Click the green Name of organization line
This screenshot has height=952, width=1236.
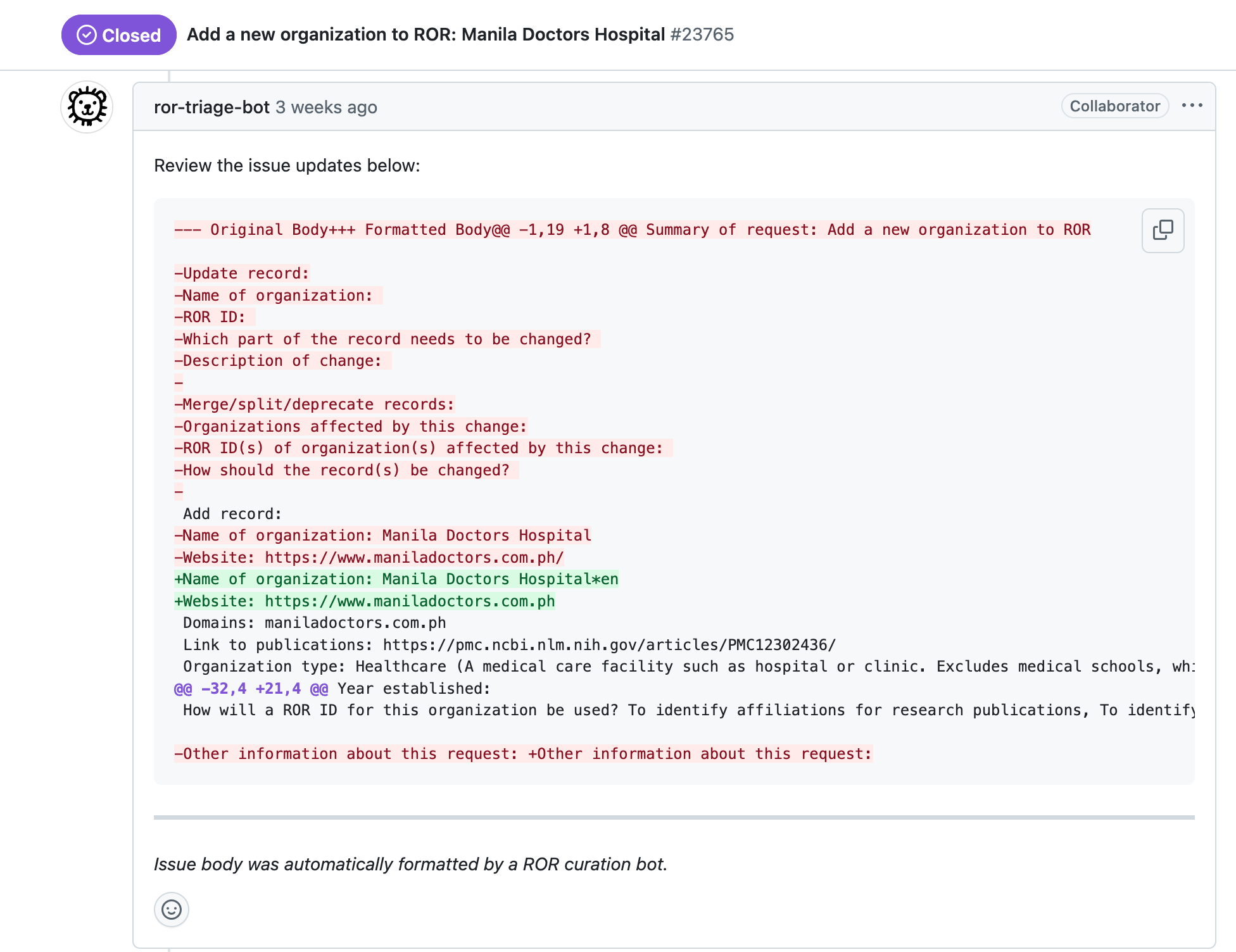tap(396, 579)
